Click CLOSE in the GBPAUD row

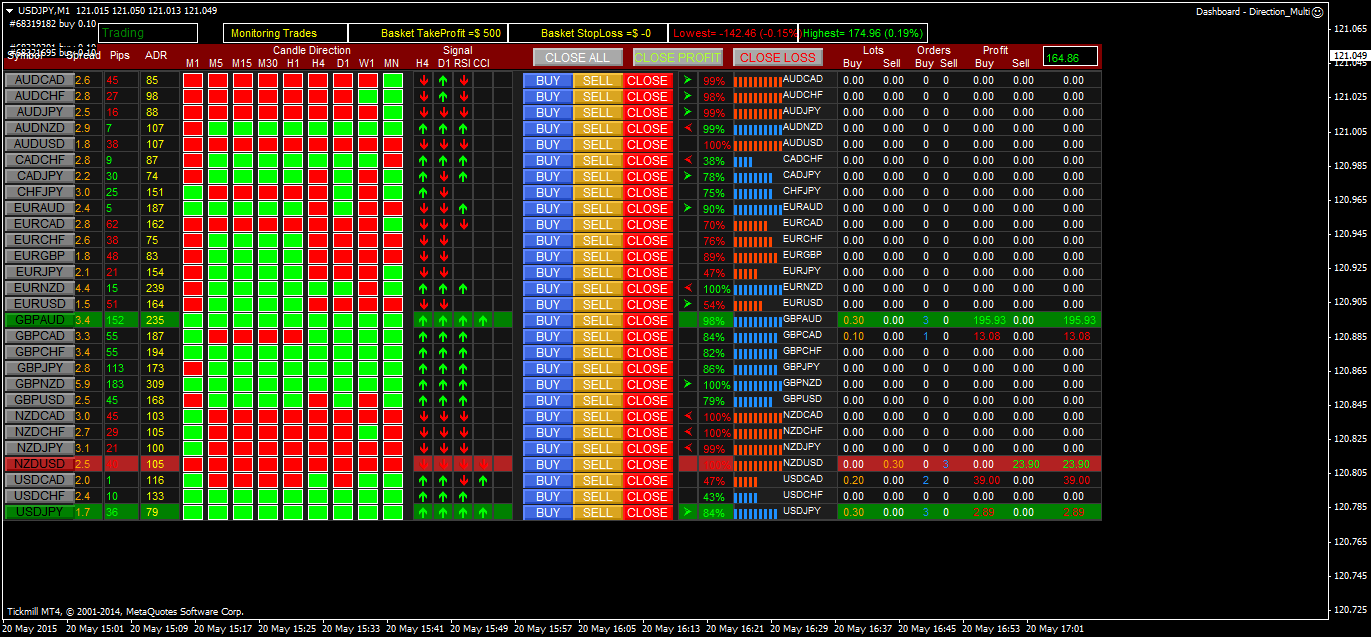click(648, 321)
